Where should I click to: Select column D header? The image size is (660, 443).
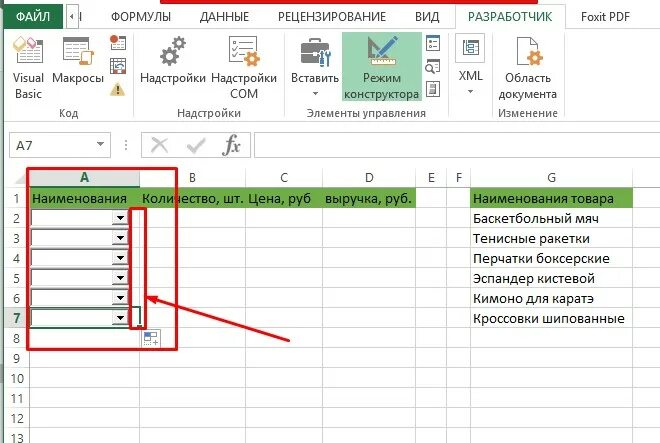[369, 178]
